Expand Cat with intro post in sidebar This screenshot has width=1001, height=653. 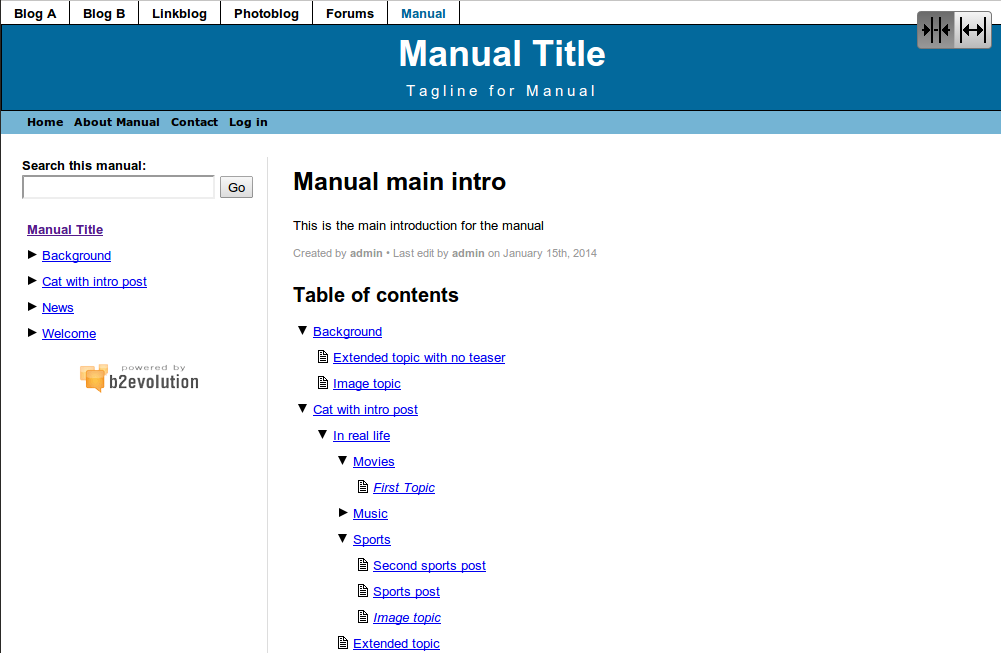[x=32, y=281]
